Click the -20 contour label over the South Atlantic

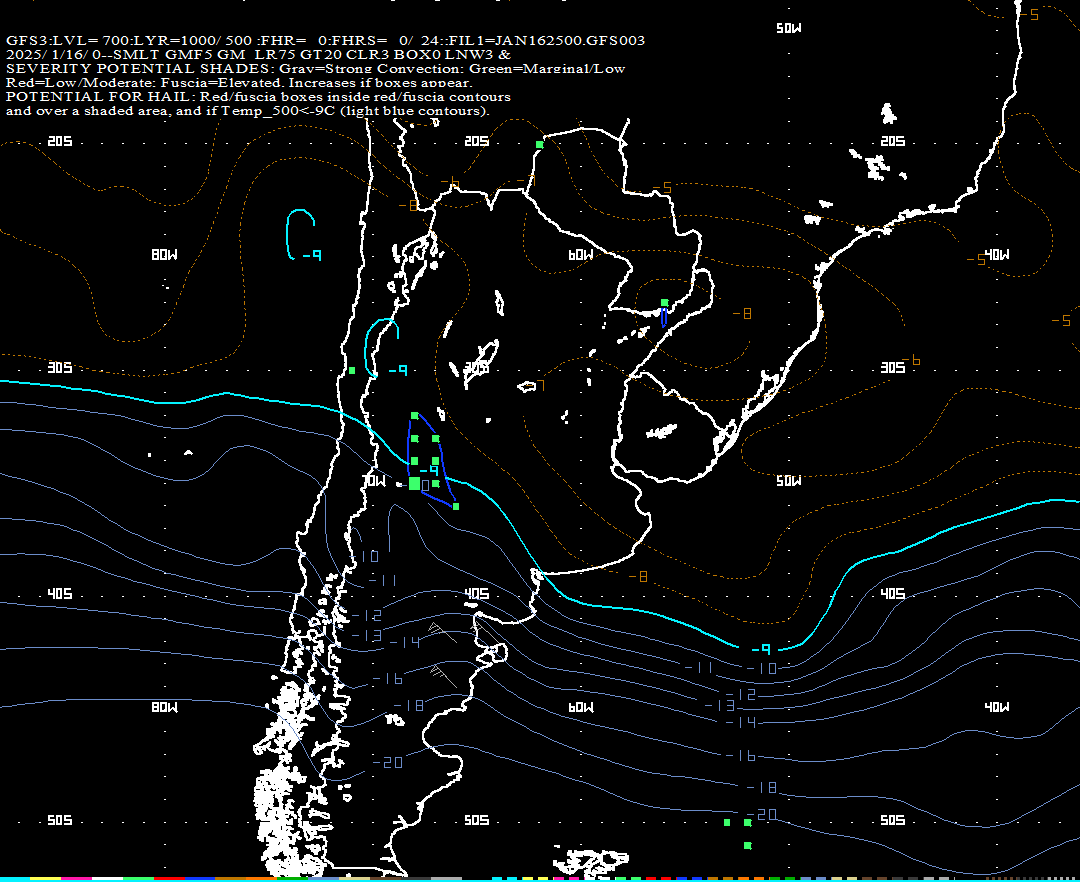[x=762, y=815]
